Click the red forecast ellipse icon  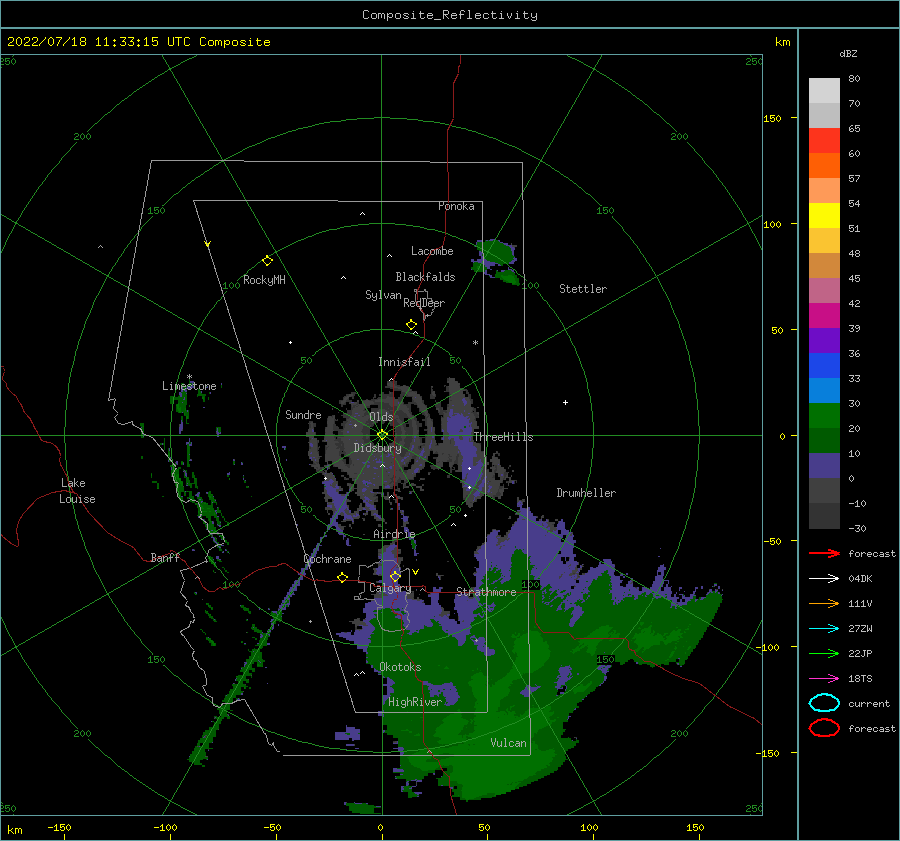coord(824,728)
